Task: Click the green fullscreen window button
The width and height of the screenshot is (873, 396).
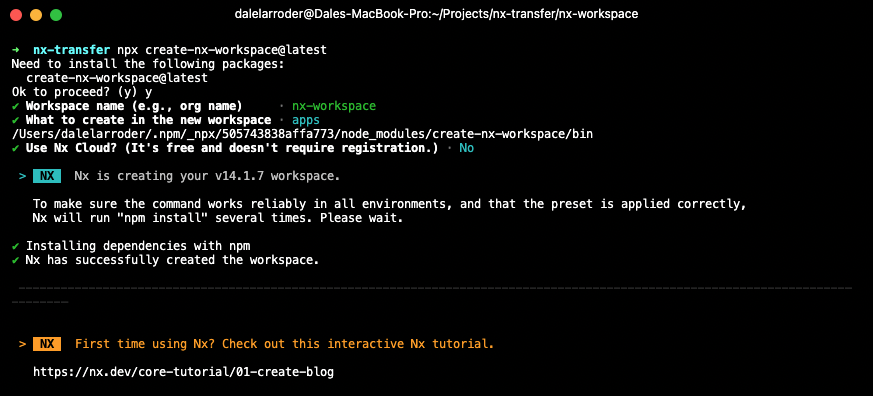Action: pyautogui.click(x=56, y=14)
